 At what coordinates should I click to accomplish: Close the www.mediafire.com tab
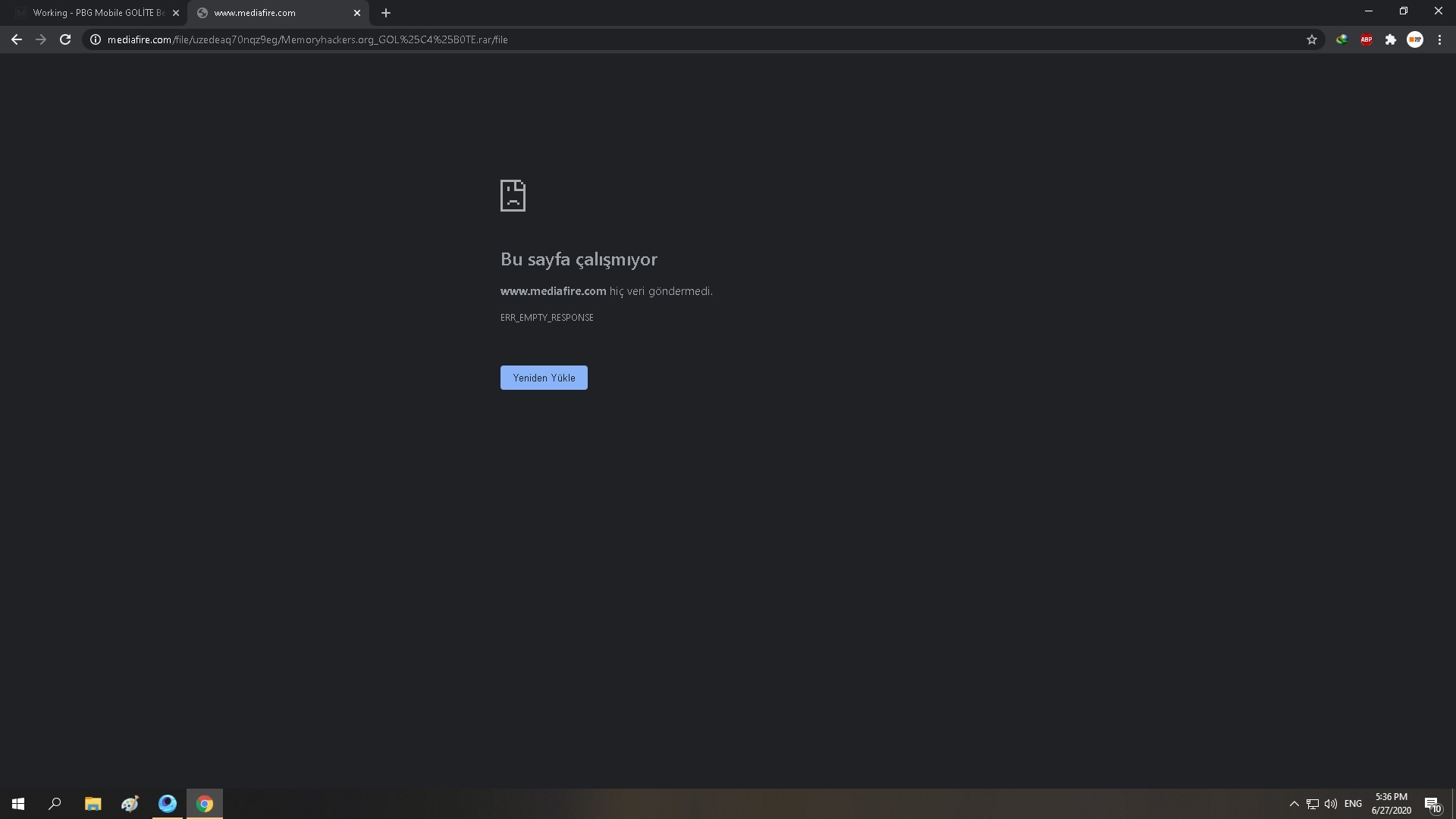[x=357, y=13]
